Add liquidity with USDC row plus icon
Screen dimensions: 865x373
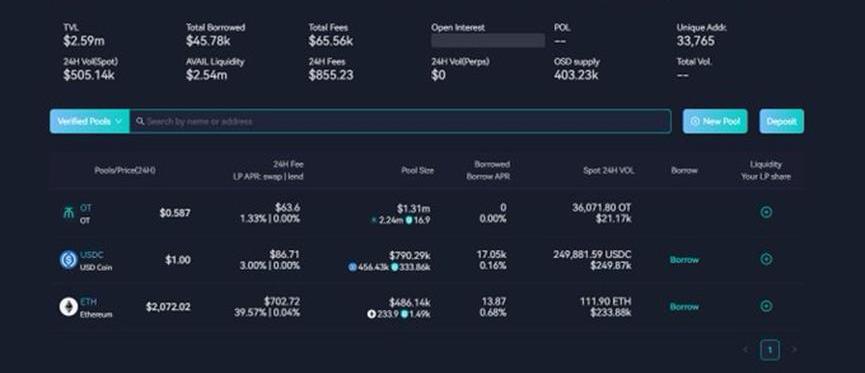click(x=766, y=259)
